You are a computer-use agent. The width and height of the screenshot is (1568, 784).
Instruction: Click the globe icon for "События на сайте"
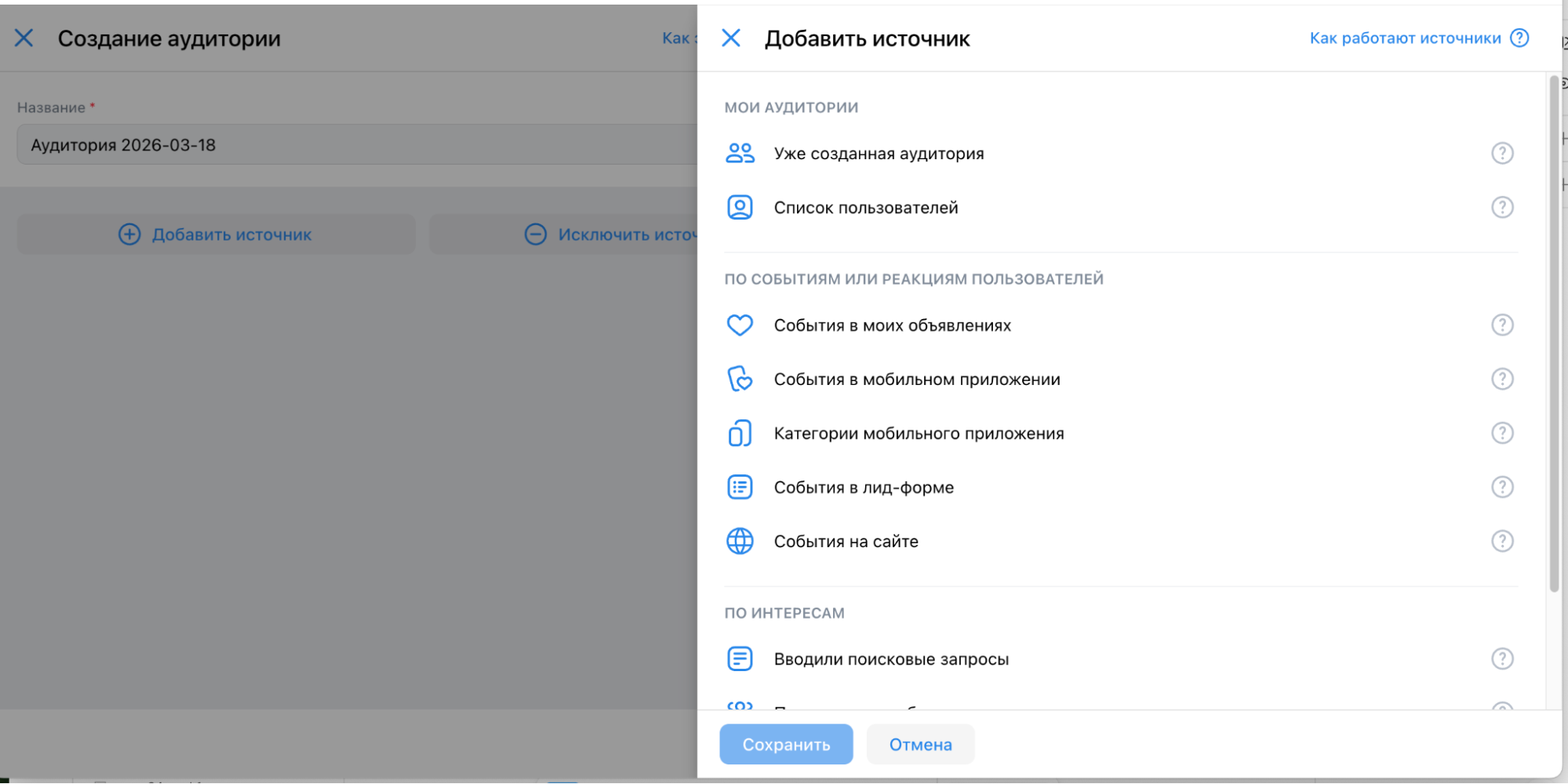(x=739, y=541)
